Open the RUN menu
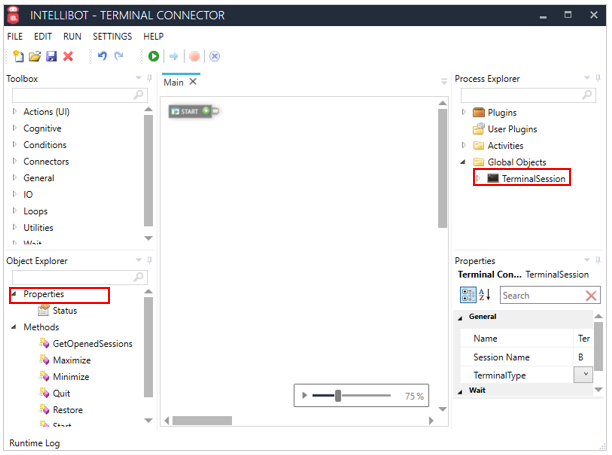Viewport: 612px width, 455px height. pos(72,37)
